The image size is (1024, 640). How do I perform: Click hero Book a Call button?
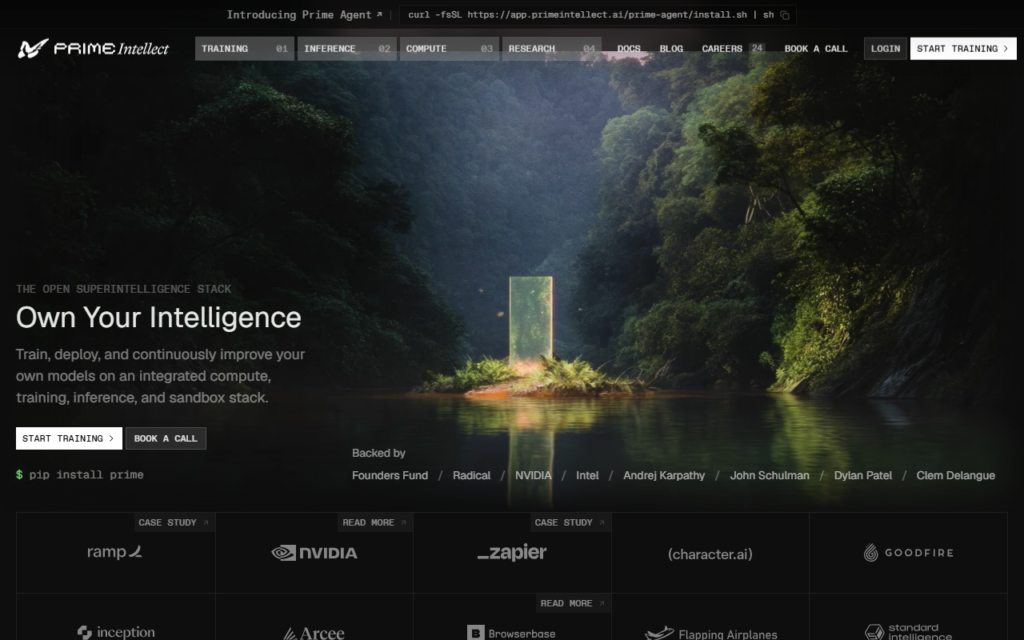point(166,438)
